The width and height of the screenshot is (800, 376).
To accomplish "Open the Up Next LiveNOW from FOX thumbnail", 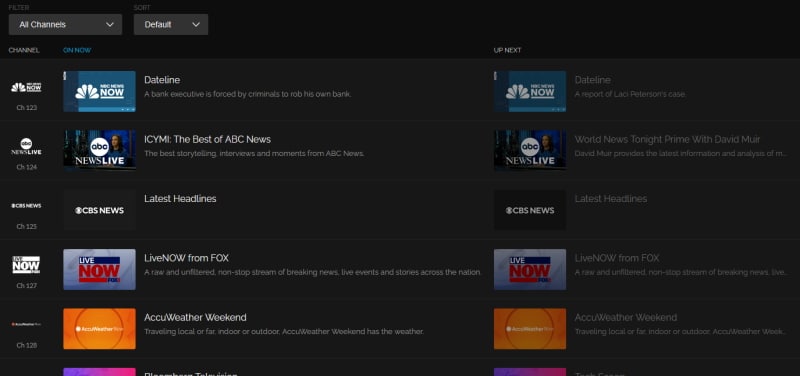I will tap(530, 269).
